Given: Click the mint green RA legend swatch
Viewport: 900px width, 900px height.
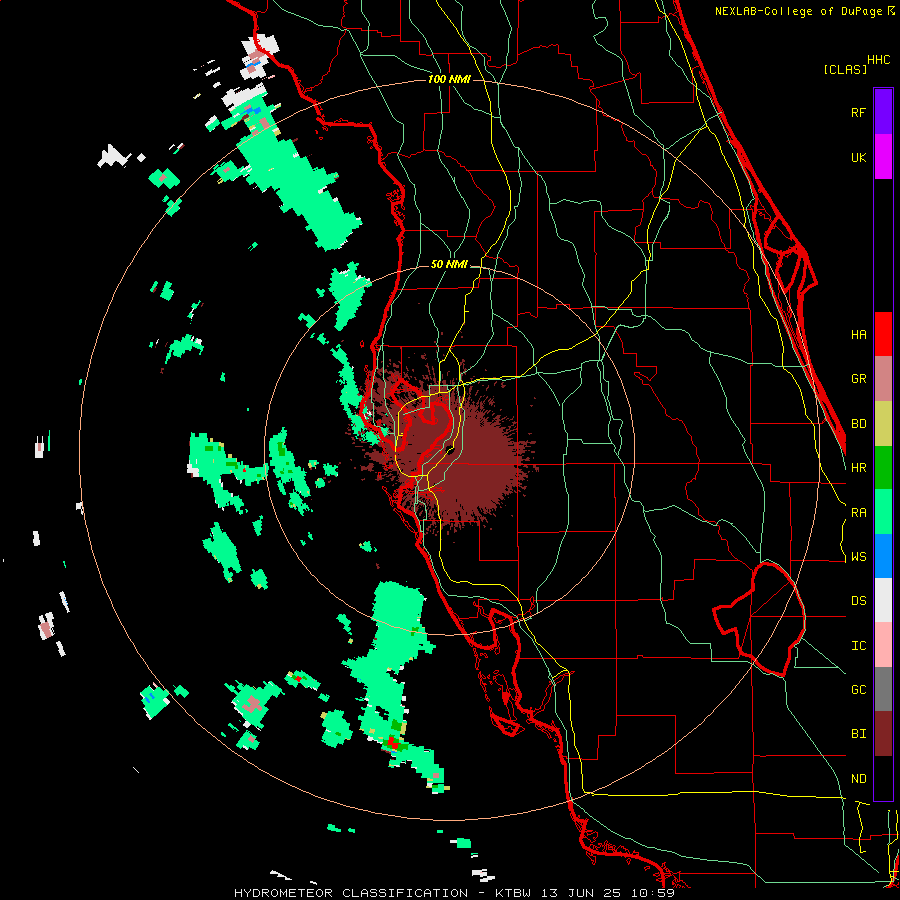Looking at the screenshot, I should pos(883,512).
